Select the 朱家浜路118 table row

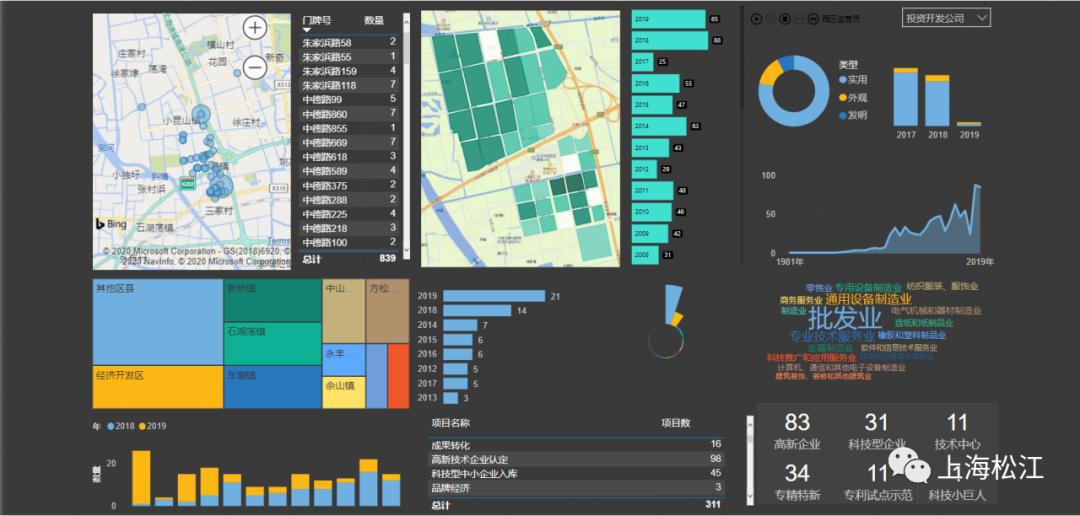pyautogui.click(x=349, y=85)
